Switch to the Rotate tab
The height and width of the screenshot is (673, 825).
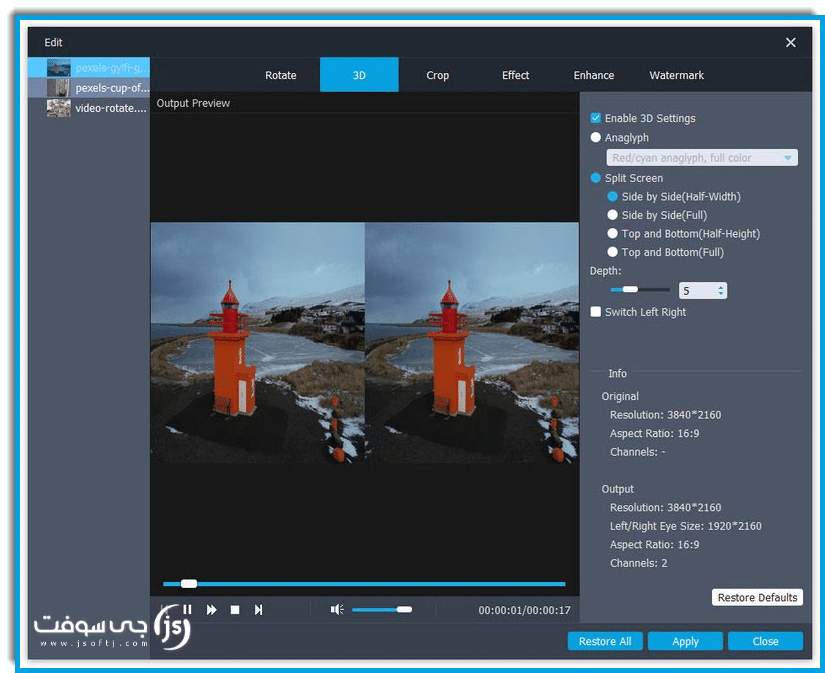point(280,75)
